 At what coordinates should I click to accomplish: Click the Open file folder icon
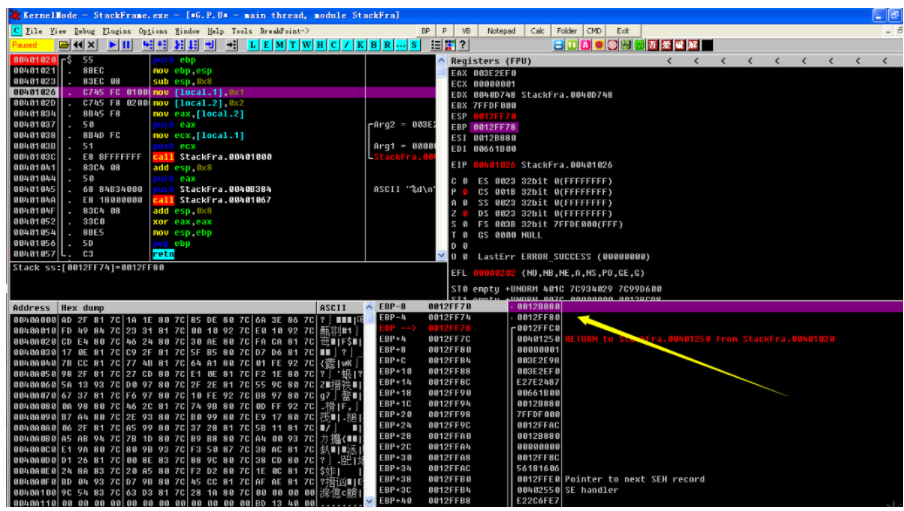click(x=64, y=45)
